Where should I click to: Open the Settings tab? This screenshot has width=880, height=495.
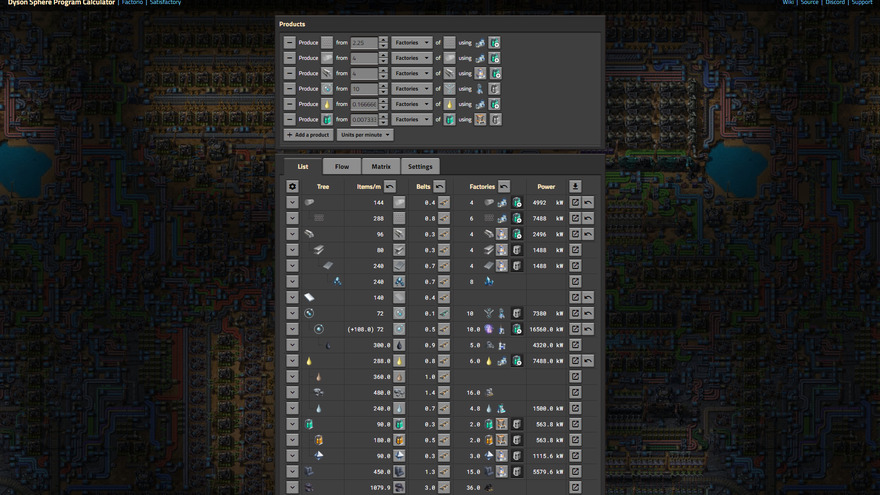point(420,166)
